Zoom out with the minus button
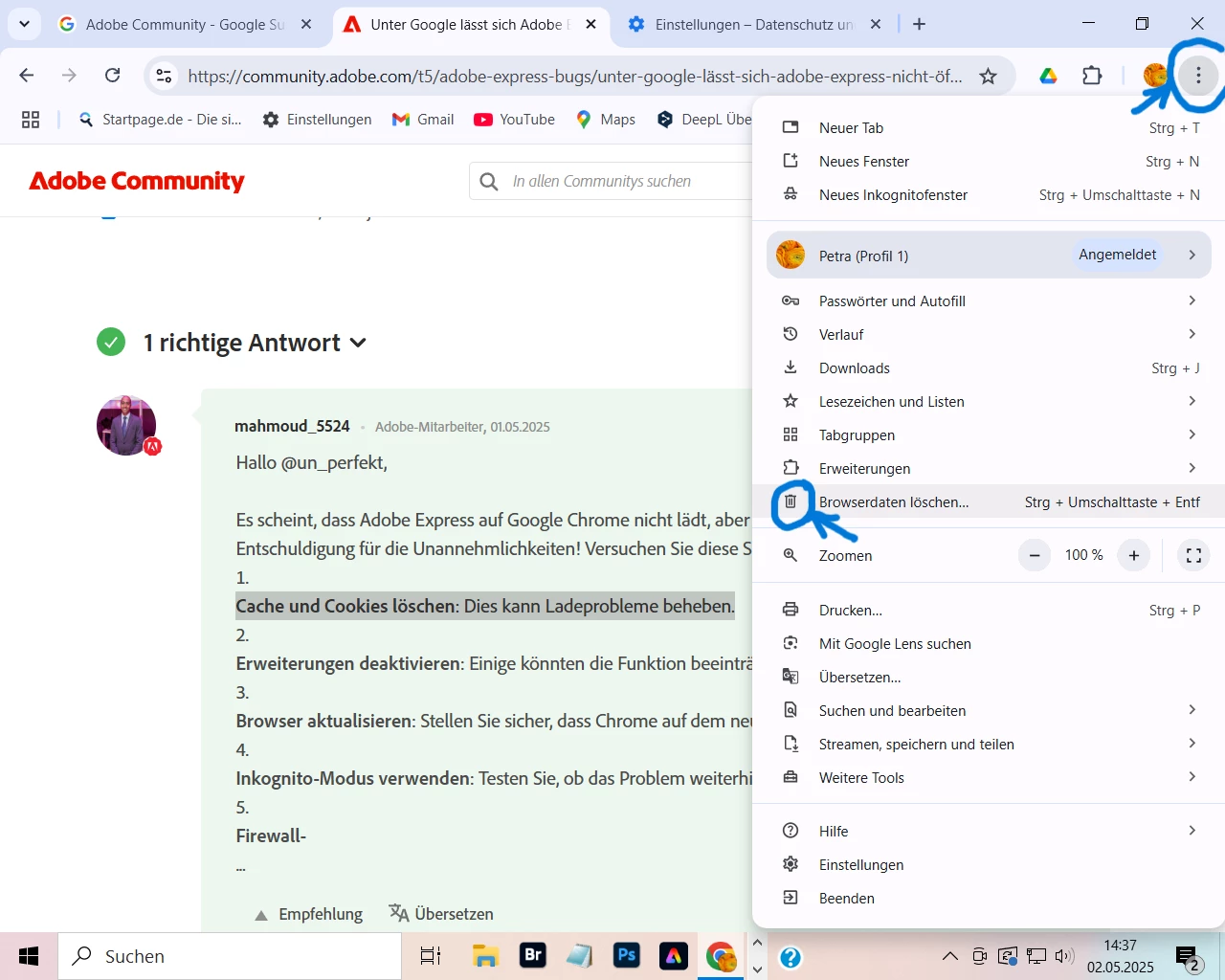The height and width of the screenshot is (980, 1225). (1035, 555)
